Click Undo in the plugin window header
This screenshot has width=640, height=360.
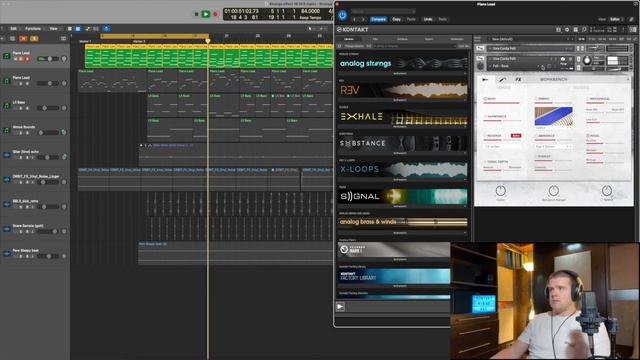[428, 19]
